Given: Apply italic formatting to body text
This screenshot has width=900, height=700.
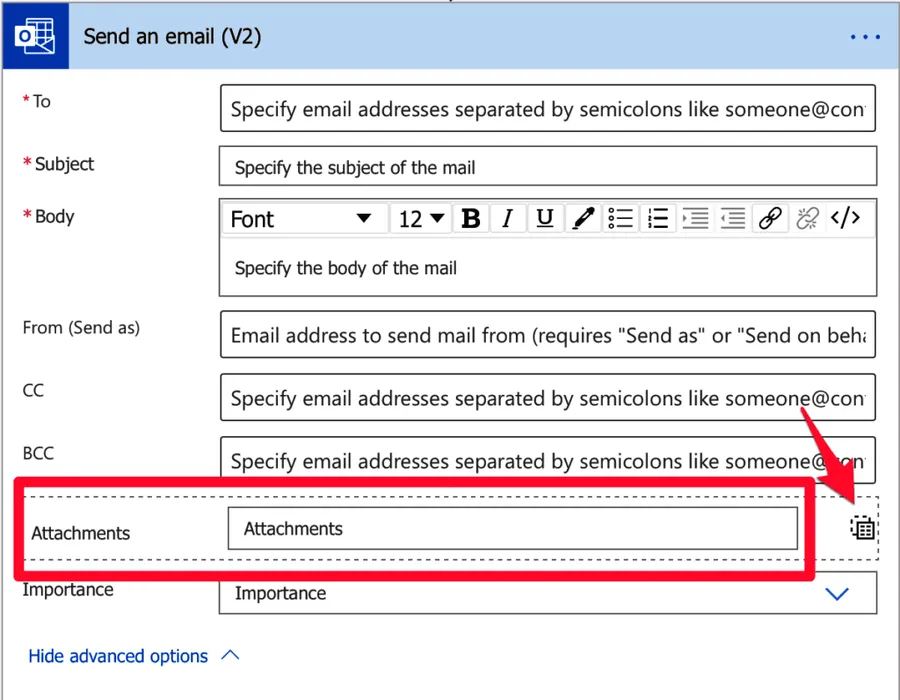Looking at the screenshot, I should [x=508, y=219].
